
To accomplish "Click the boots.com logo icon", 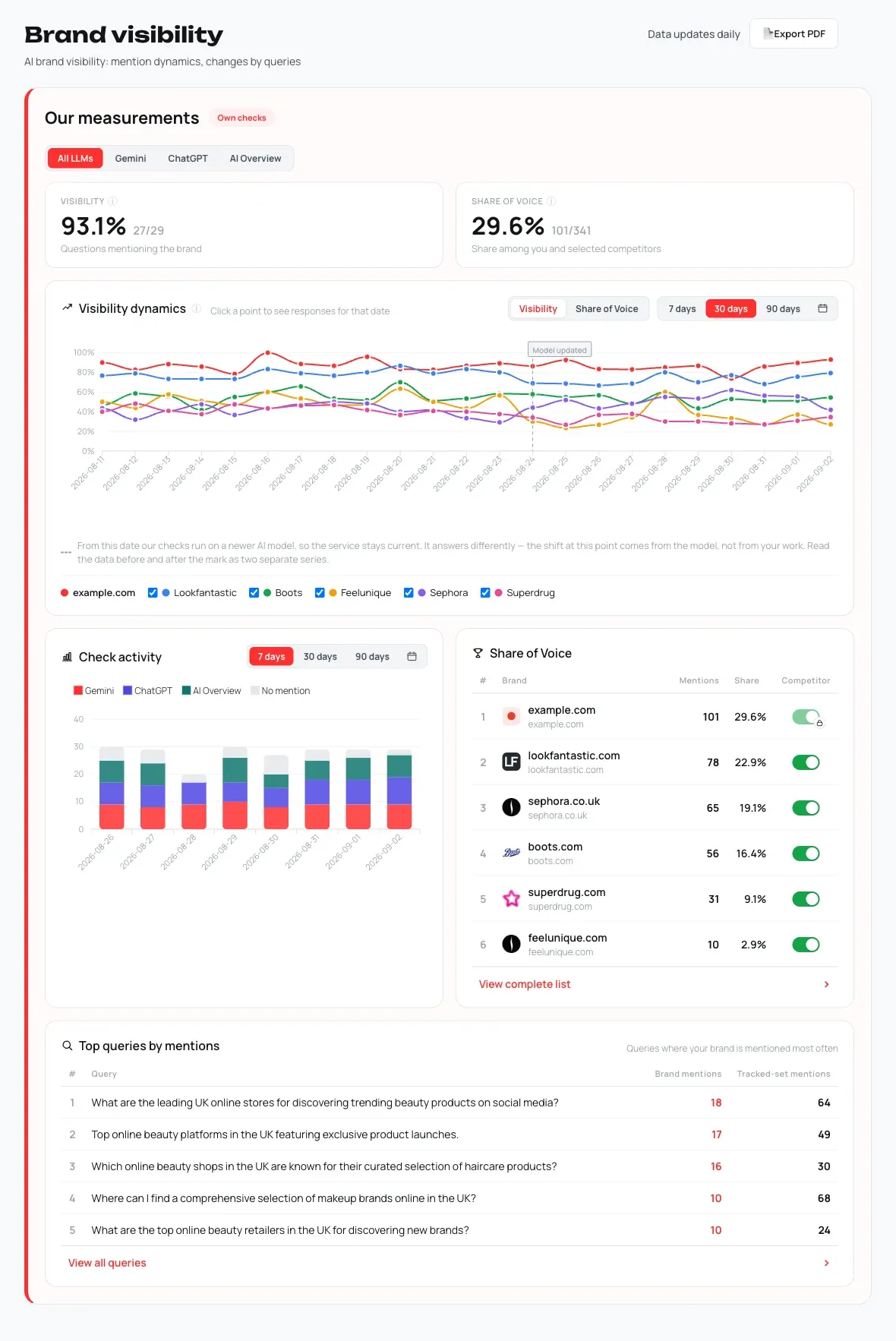I will [x=511, y=853].
